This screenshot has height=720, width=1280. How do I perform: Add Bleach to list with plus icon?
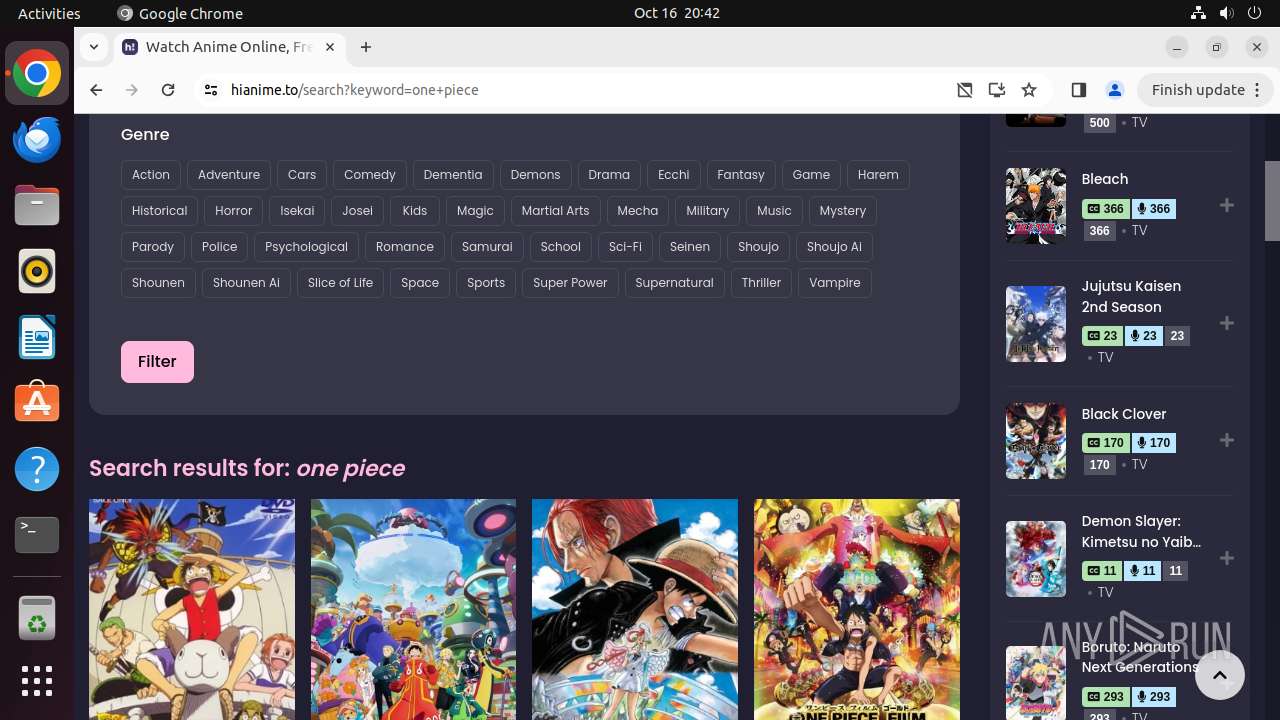click(x=1226, y=205)
